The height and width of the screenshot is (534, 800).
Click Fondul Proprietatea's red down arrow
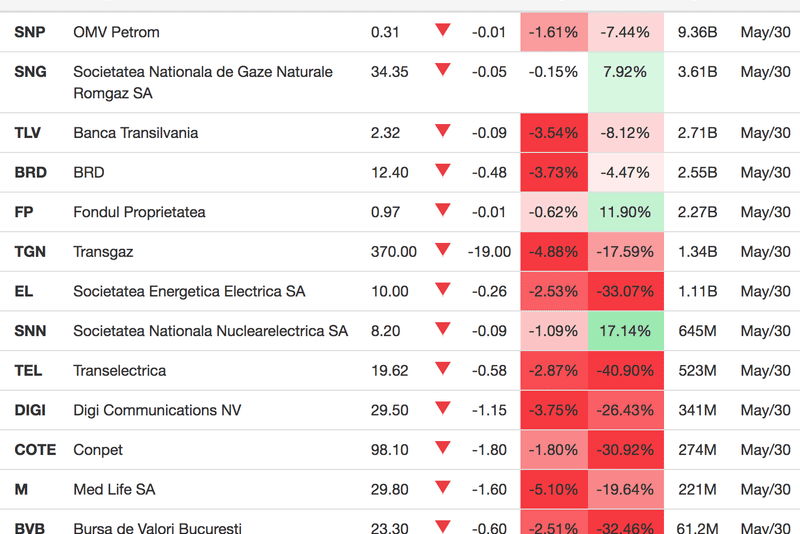[x=442, y=210]
